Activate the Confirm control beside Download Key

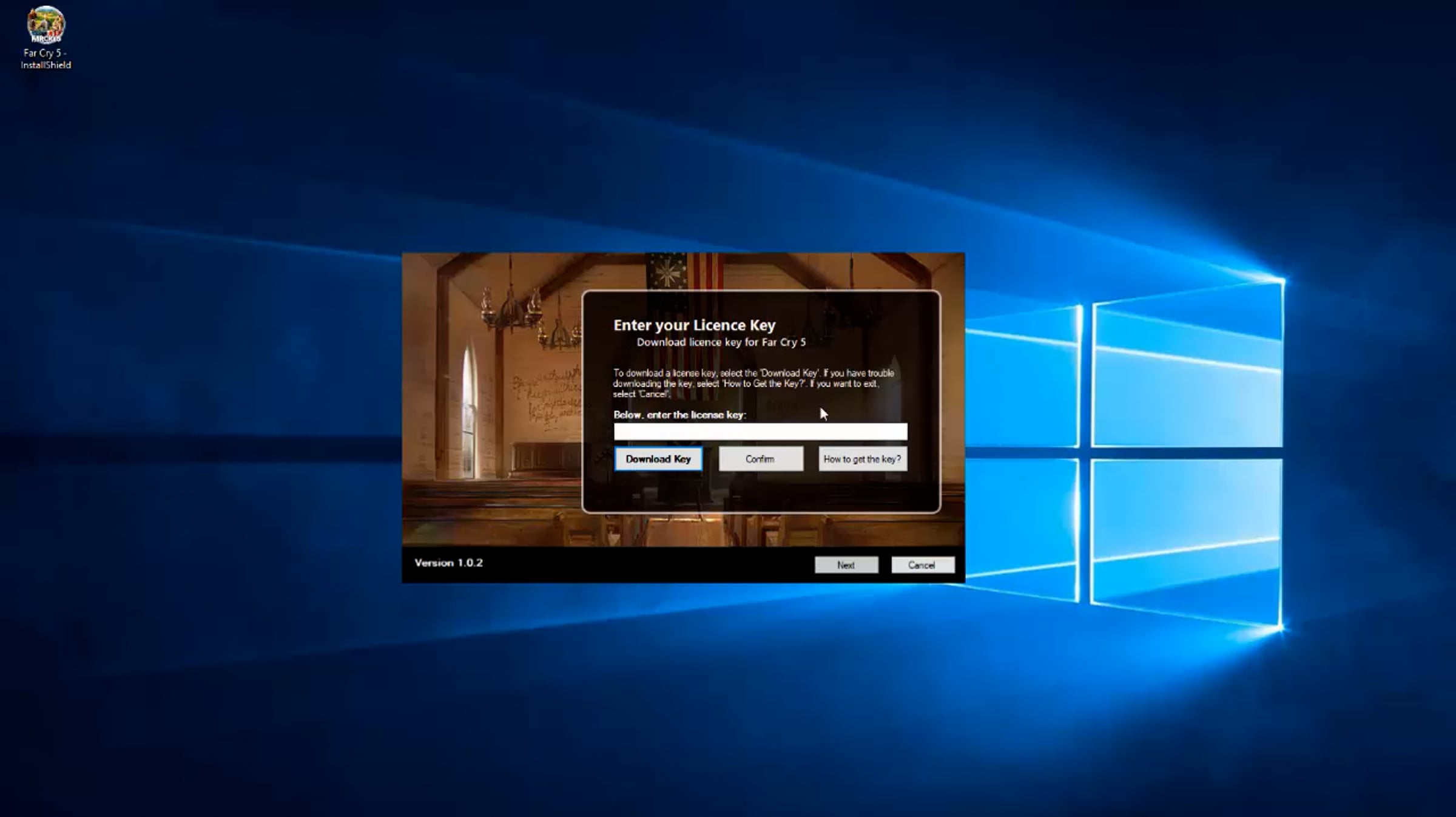pyautogui.click(x=760, y=459)
